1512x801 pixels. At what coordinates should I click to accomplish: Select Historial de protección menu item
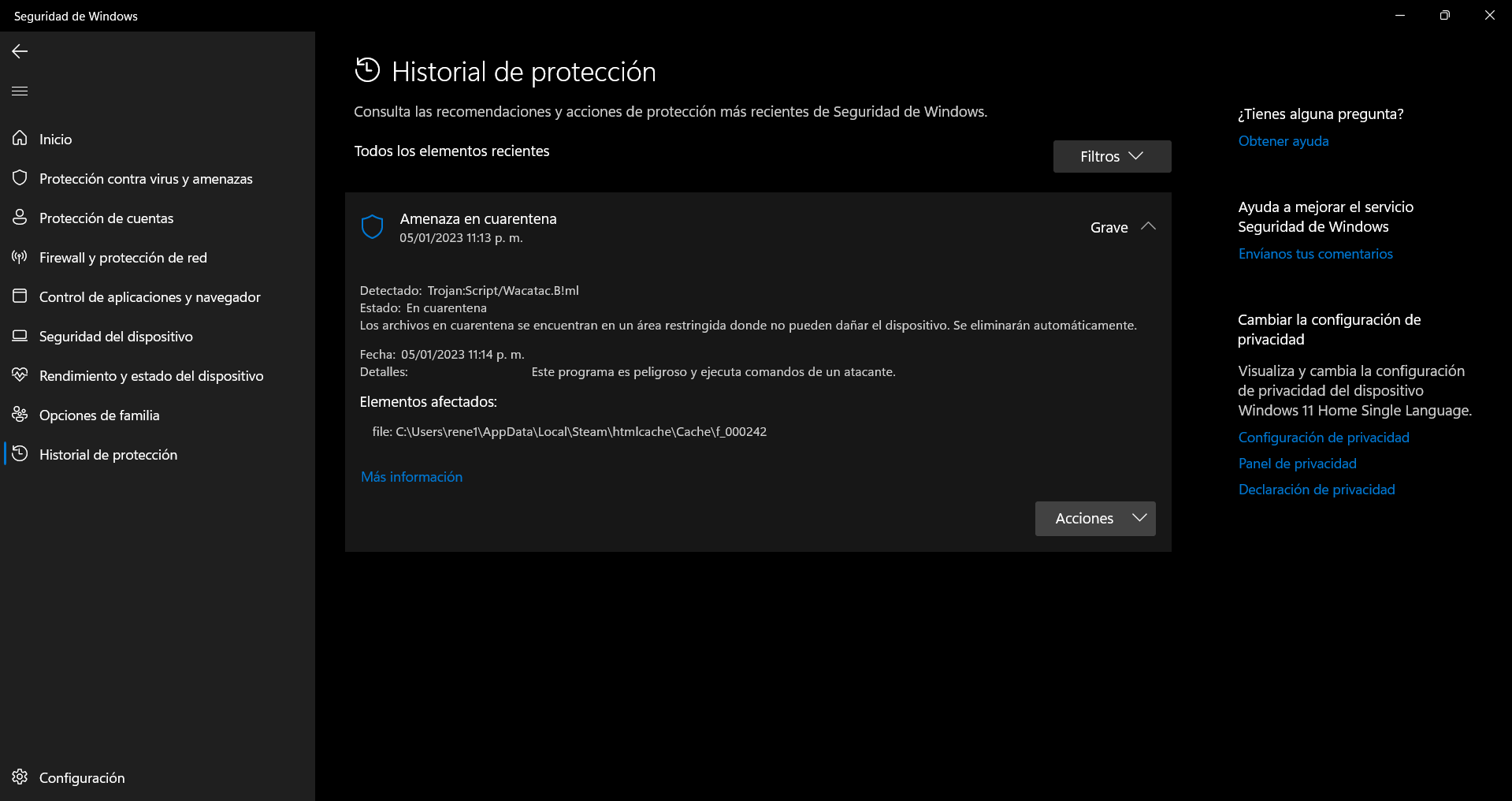click(108, 455)
